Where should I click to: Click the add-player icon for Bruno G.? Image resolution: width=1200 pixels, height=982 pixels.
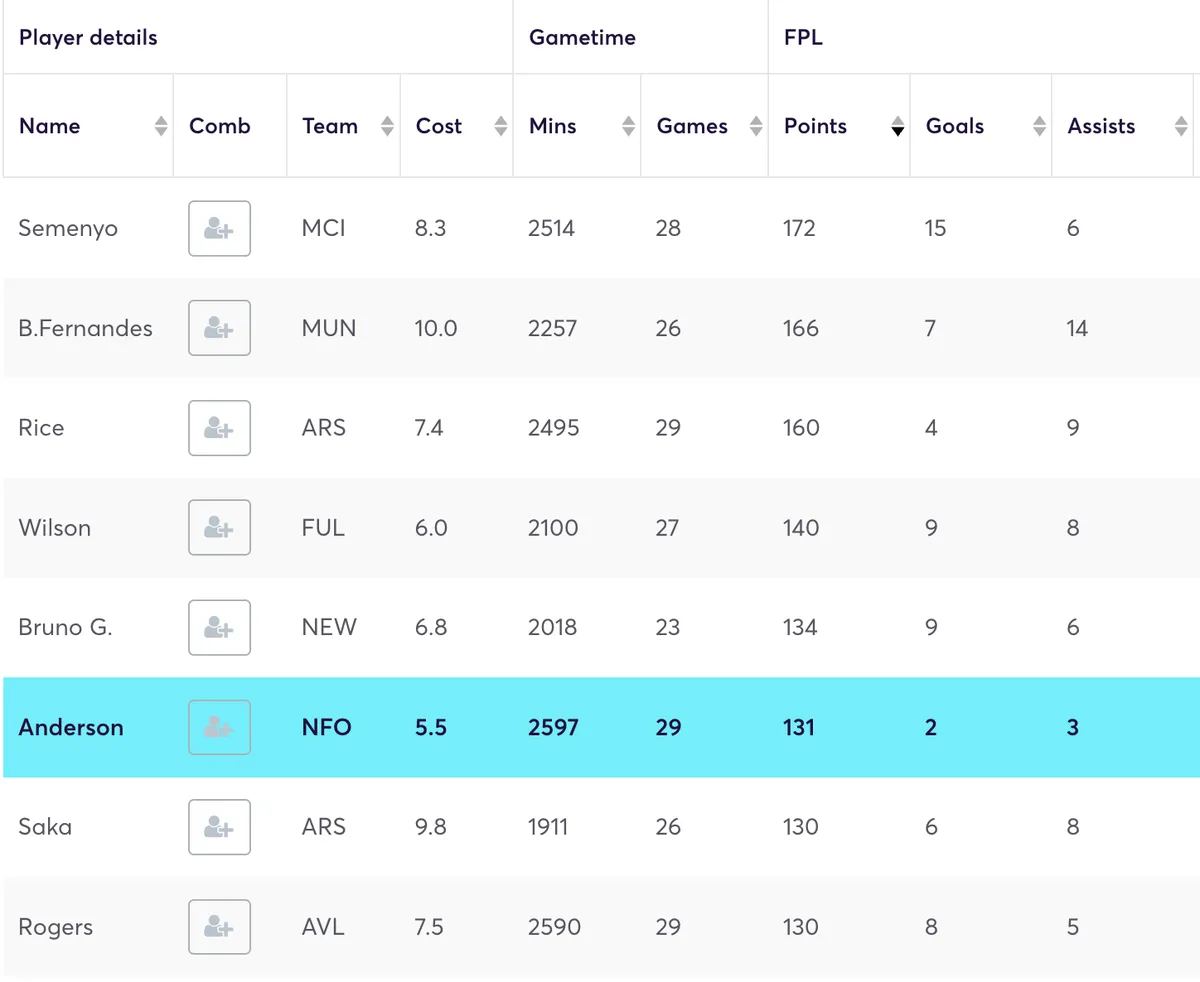point(219,627)
